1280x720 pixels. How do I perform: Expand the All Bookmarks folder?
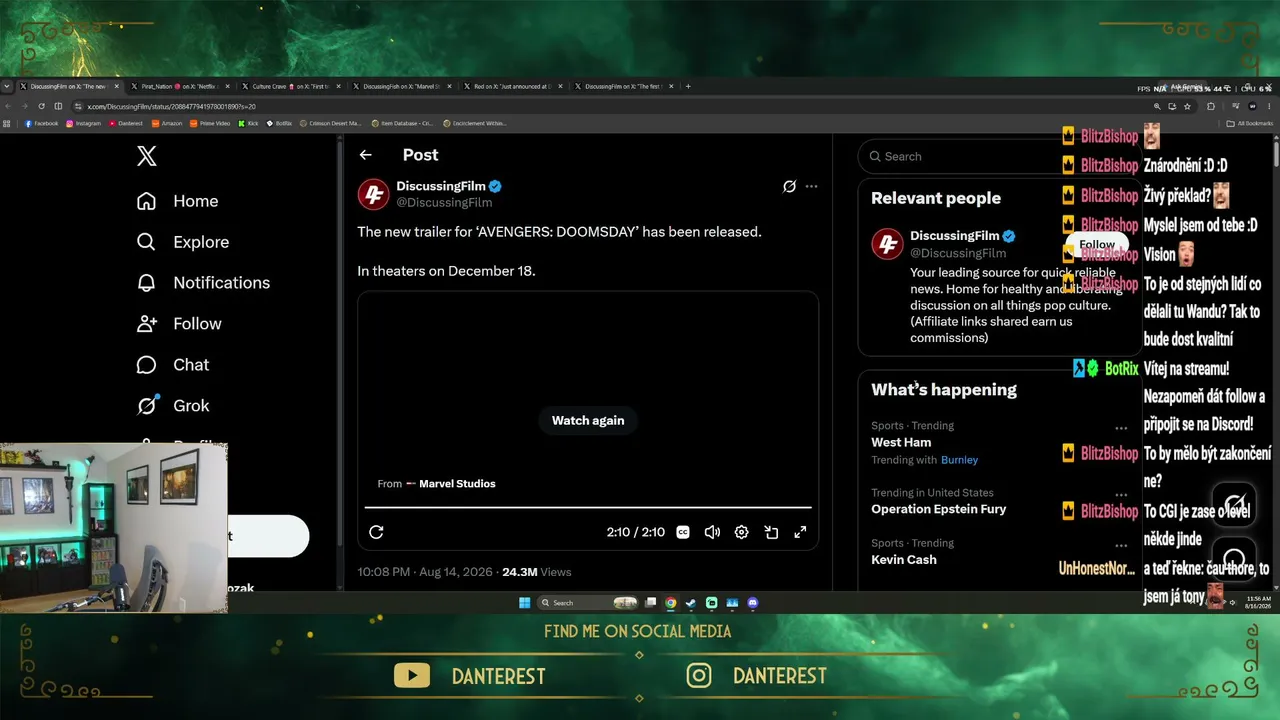pos(1250,123)
